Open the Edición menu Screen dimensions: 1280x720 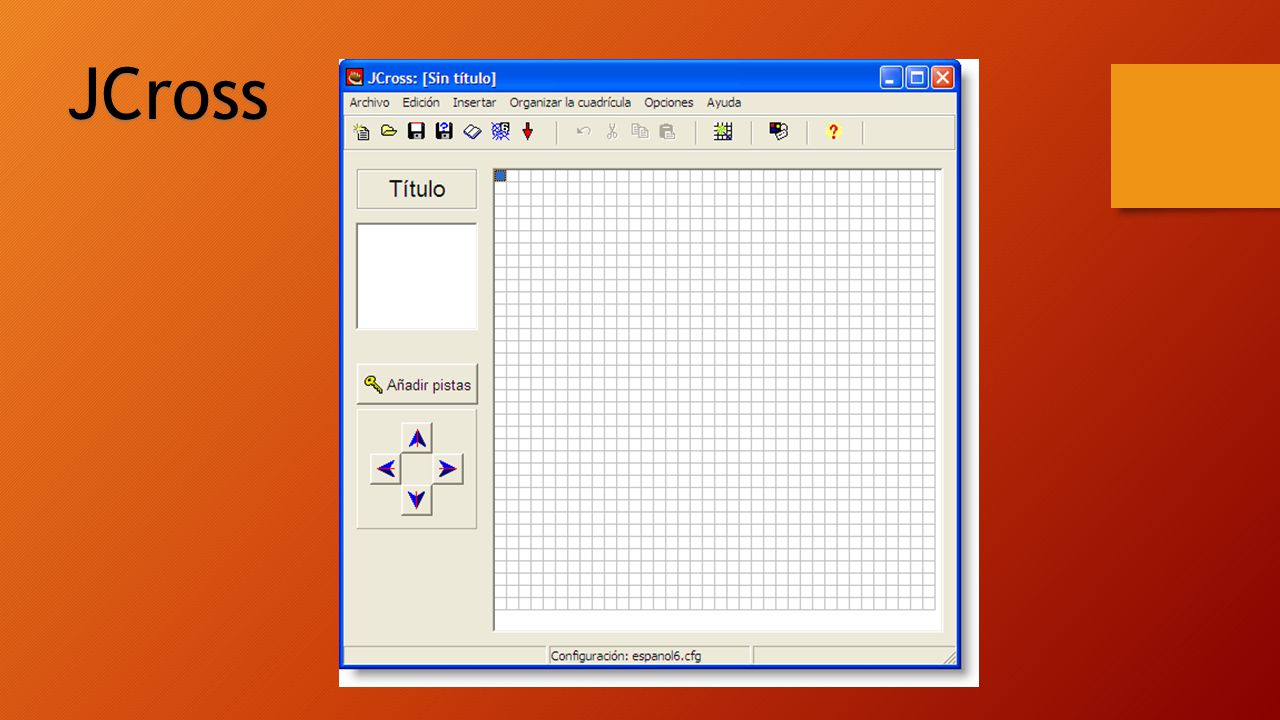tap(421, 102)
